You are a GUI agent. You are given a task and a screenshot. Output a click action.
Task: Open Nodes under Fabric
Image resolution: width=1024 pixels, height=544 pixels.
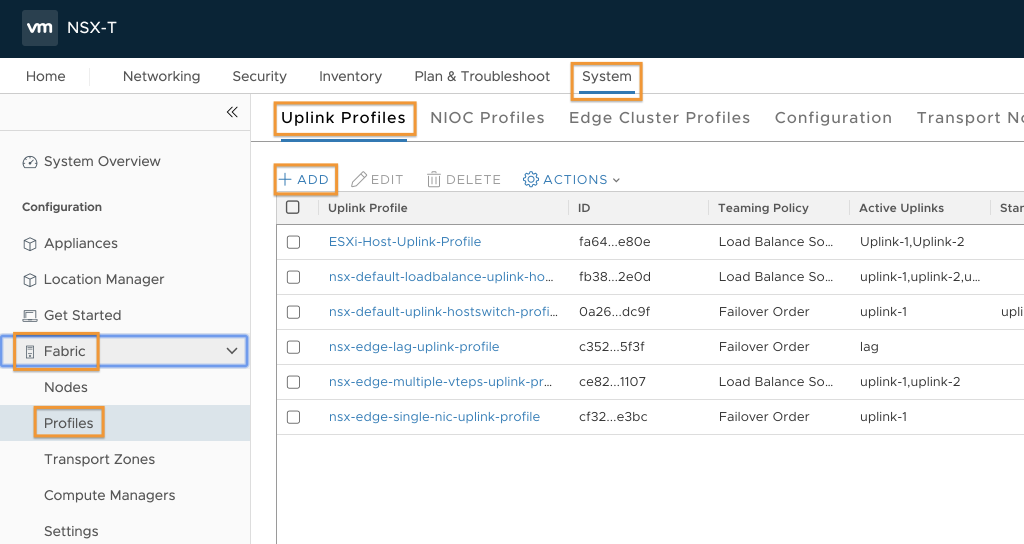pos(65,387)
